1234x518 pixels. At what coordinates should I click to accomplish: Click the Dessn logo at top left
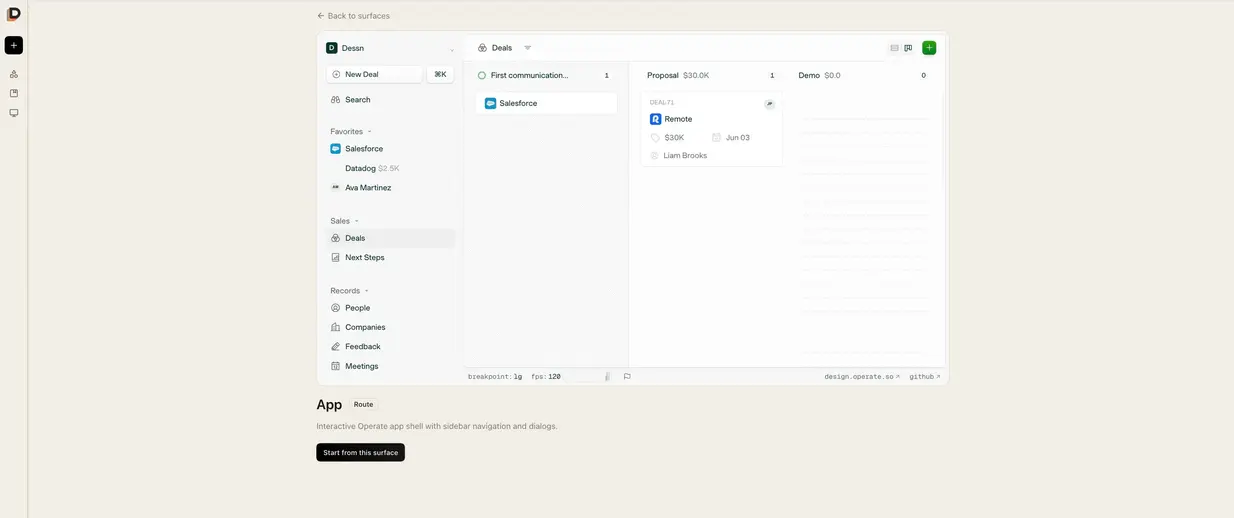tap(14, 14)
